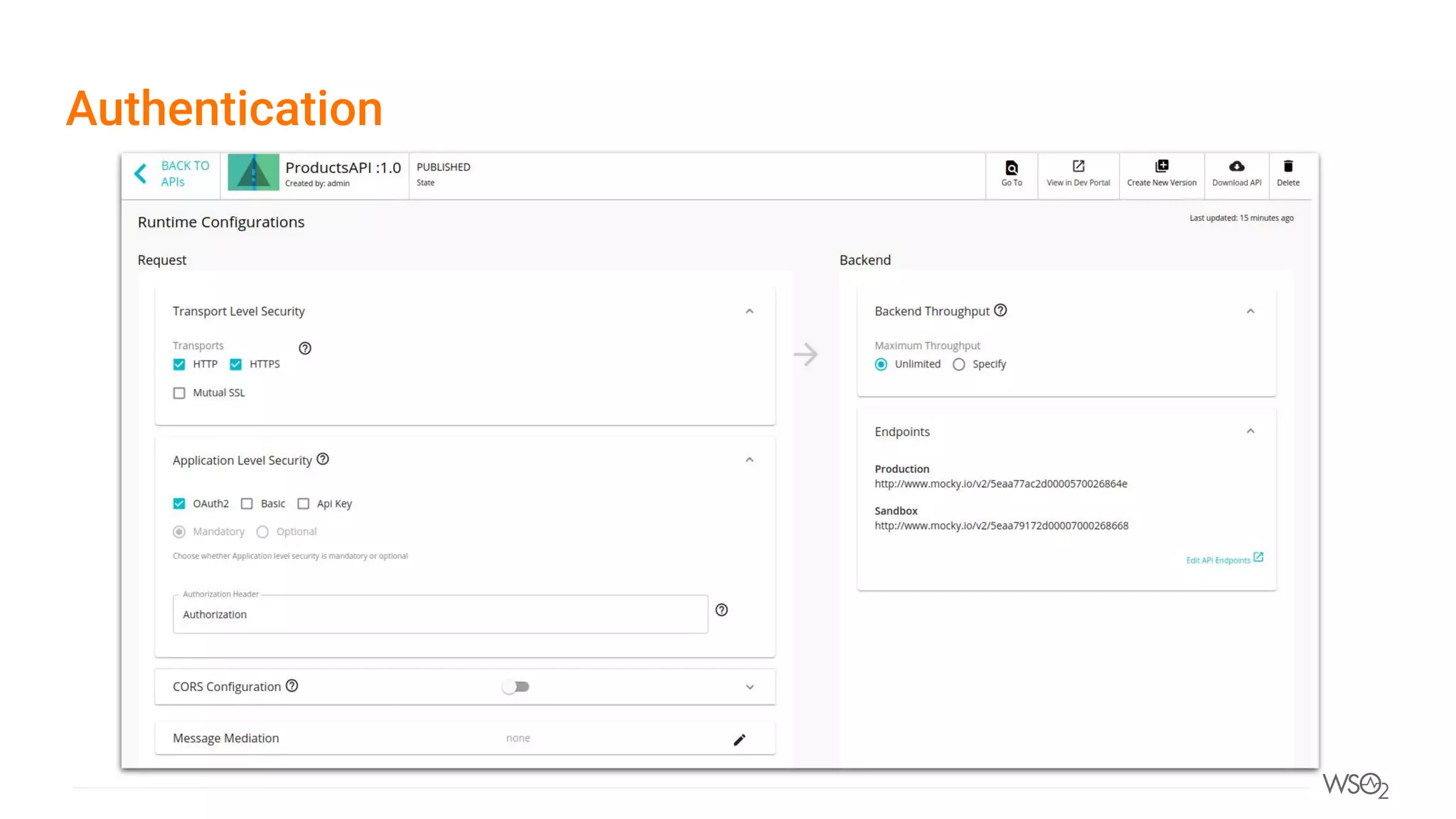Open View in Dev Portal icon
The height and width of the screenshot is (819, 1456).
pos(1078,166)
